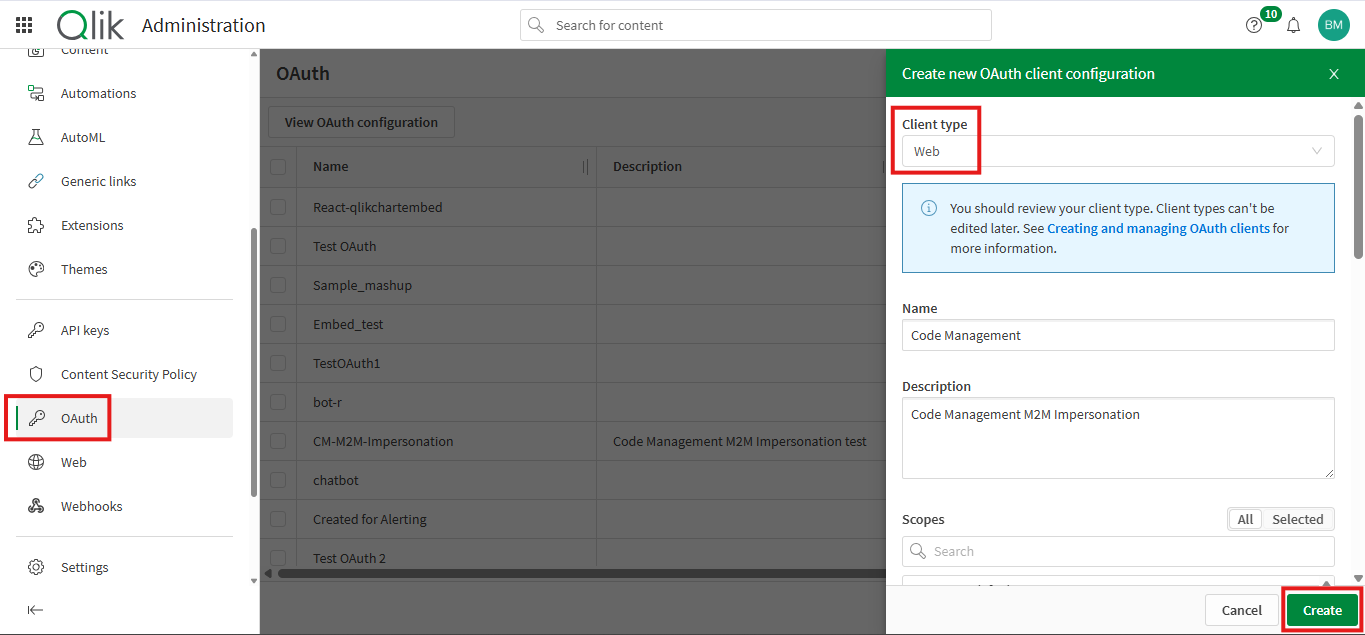Click the Themes palette icon
Image resolution: width=1365 pixels, height=635 pixels.
coord(36,269)
